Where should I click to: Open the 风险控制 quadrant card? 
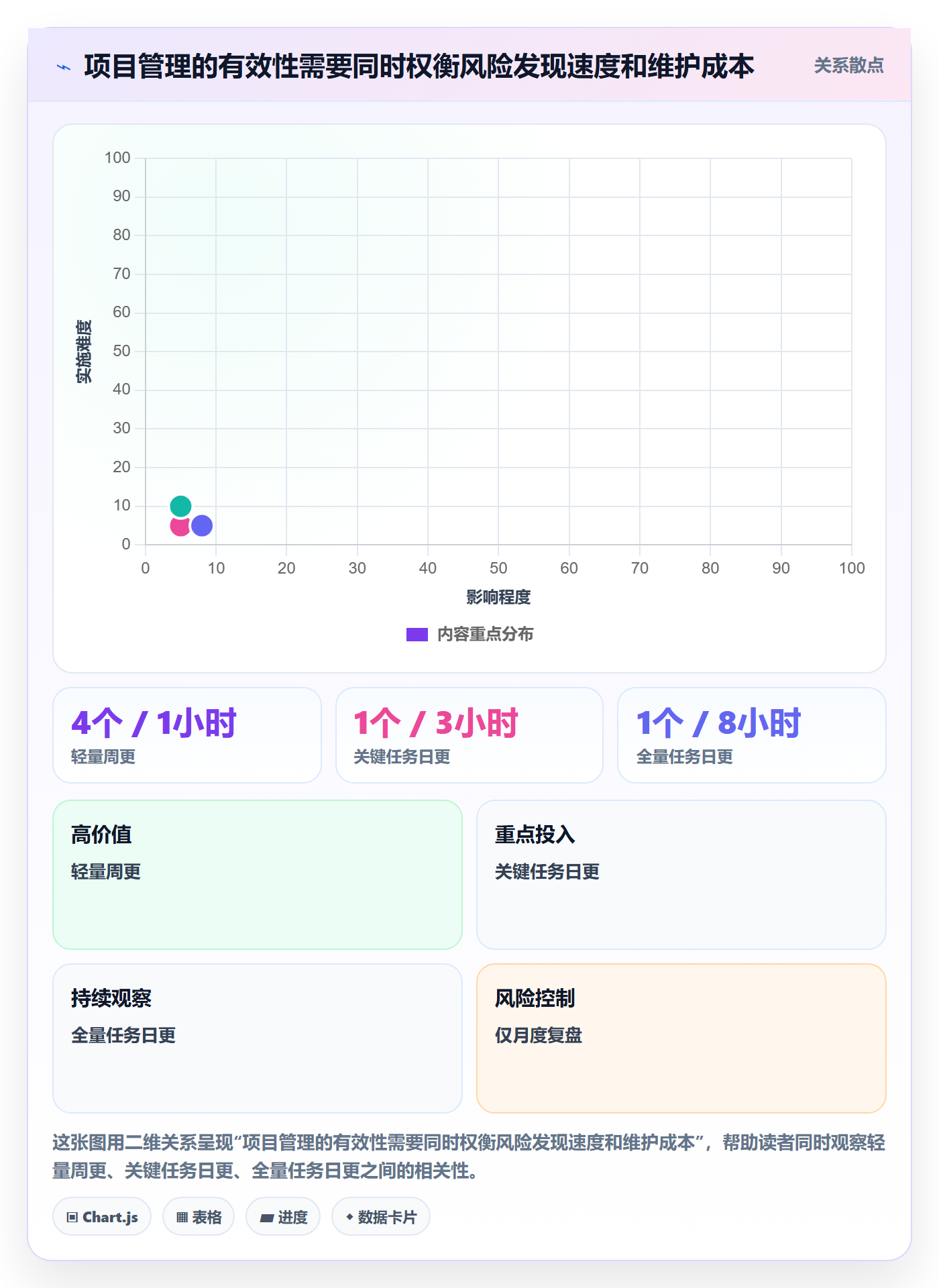click(x=681, y=1038)
